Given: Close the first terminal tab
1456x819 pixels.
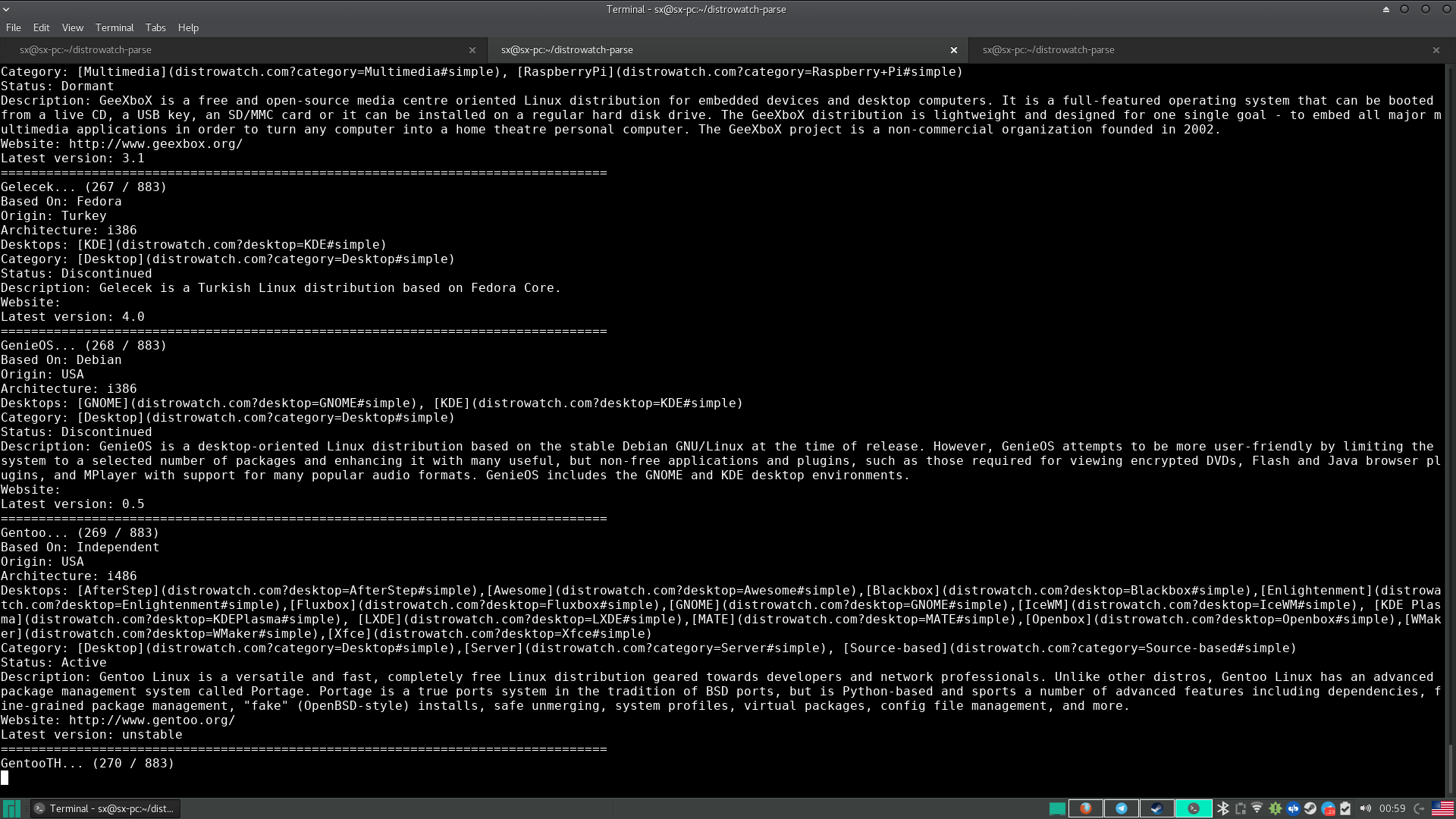Looking at the screenshot, I should (x=472, y=50).
